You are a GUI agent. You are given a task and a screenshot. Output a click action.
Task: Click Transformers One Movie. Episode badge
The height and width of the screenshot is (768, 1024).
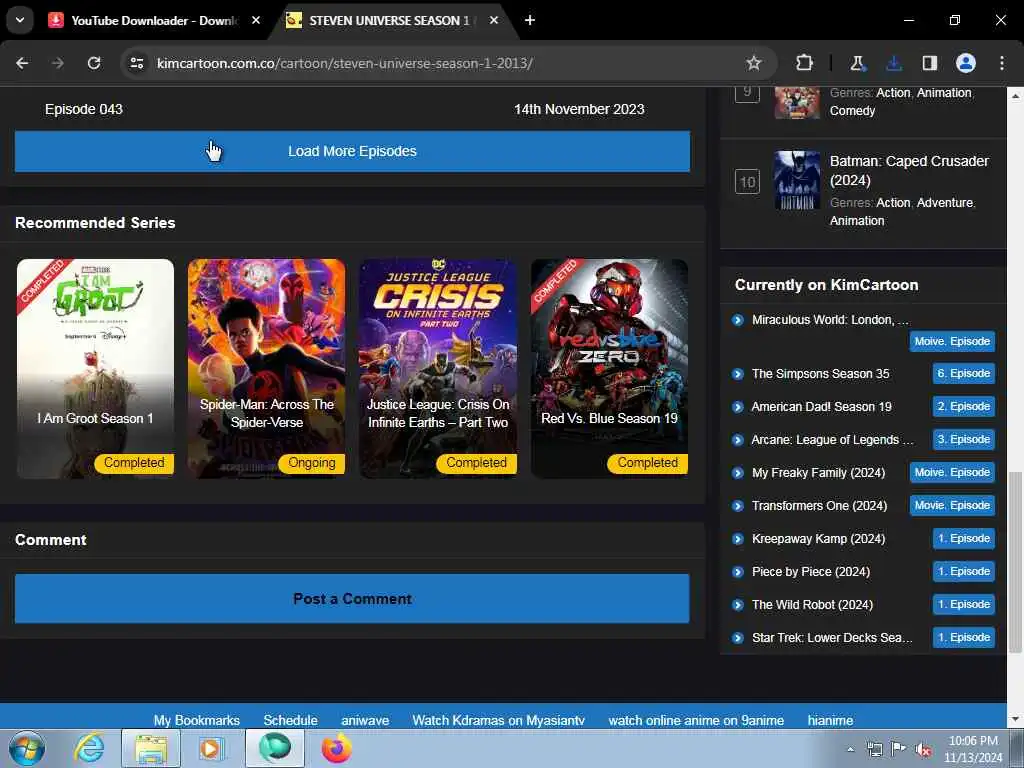pos(952,505)
